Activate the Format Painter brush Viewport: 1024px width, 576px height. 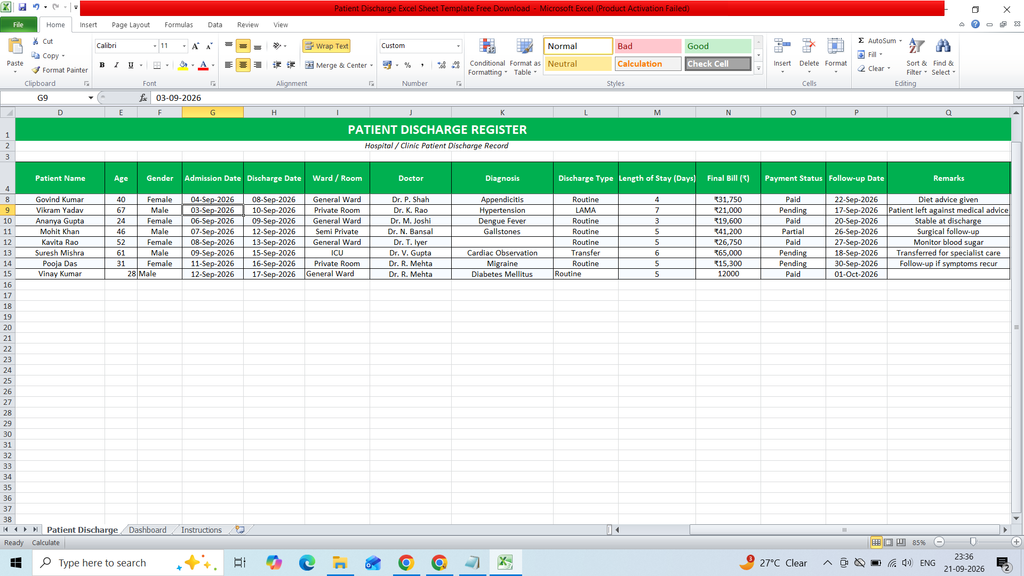pyautogui.click(x=59, y=70)
